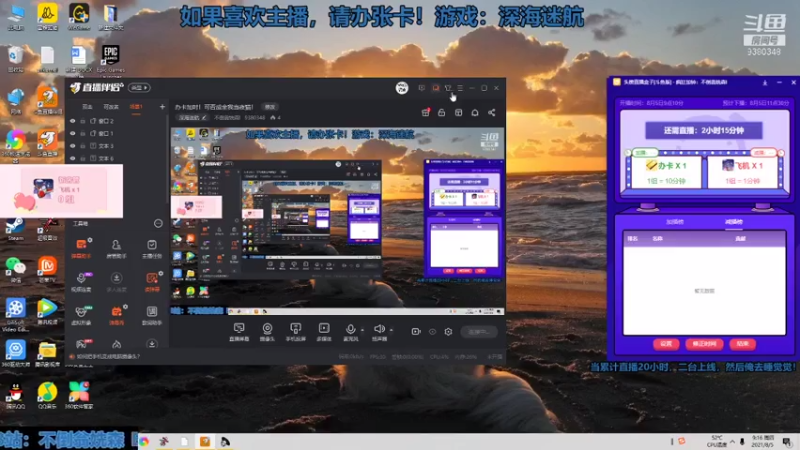Viewport: 800px width, 450px height.
Task: Toggle preview visibility eye in bottom toolbar
Action: [432, 332]
